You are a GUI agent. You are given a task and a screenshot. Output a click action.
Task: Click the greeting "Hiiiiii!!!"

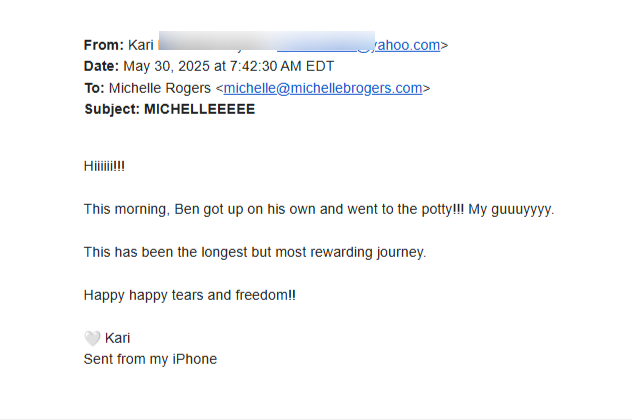(104, 167)
